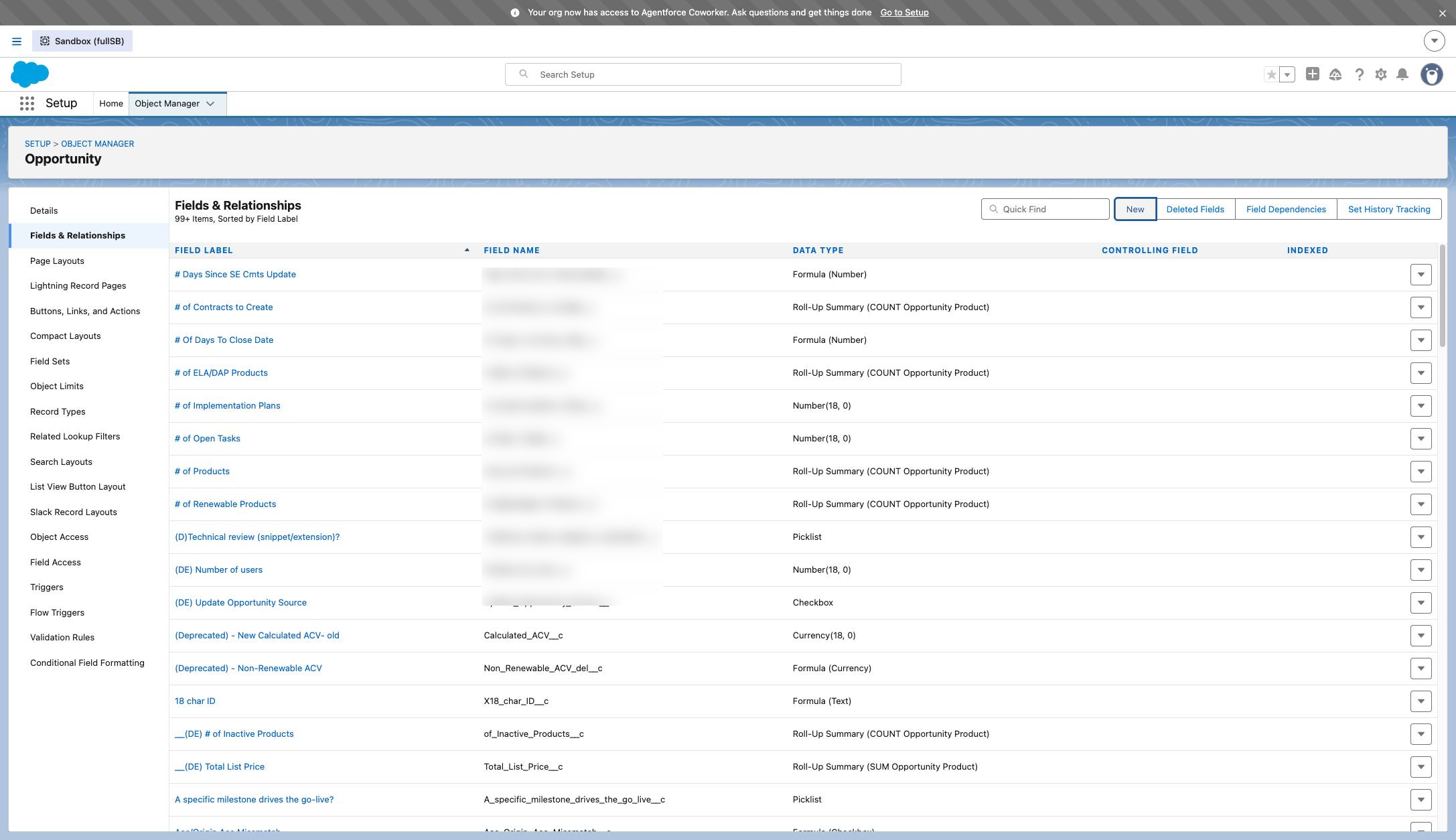Focus the Search Setup field
Screen dimensions: 1456x840
click(x=703, y=74)
